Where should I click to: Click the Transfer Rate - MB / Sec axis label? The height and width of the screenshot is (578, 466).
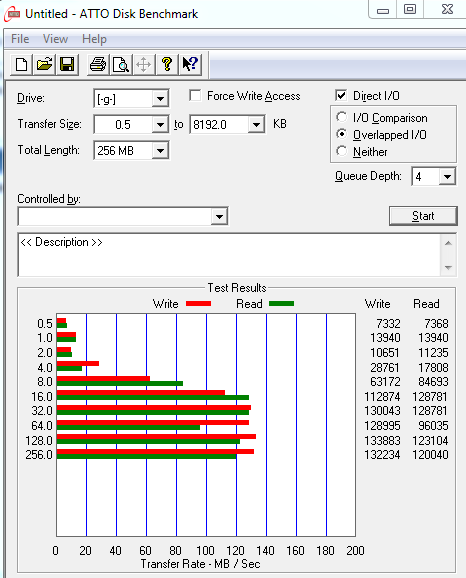click(200, 564)
